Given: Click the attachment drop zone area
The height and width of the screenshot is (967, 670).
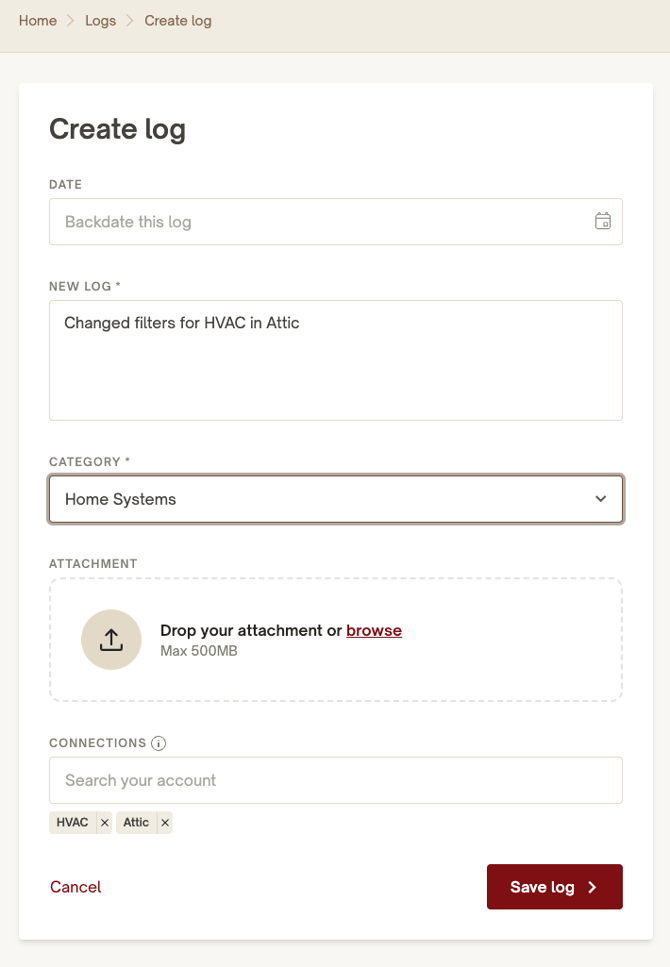Looking at the screenshot, I should point(336,640).
